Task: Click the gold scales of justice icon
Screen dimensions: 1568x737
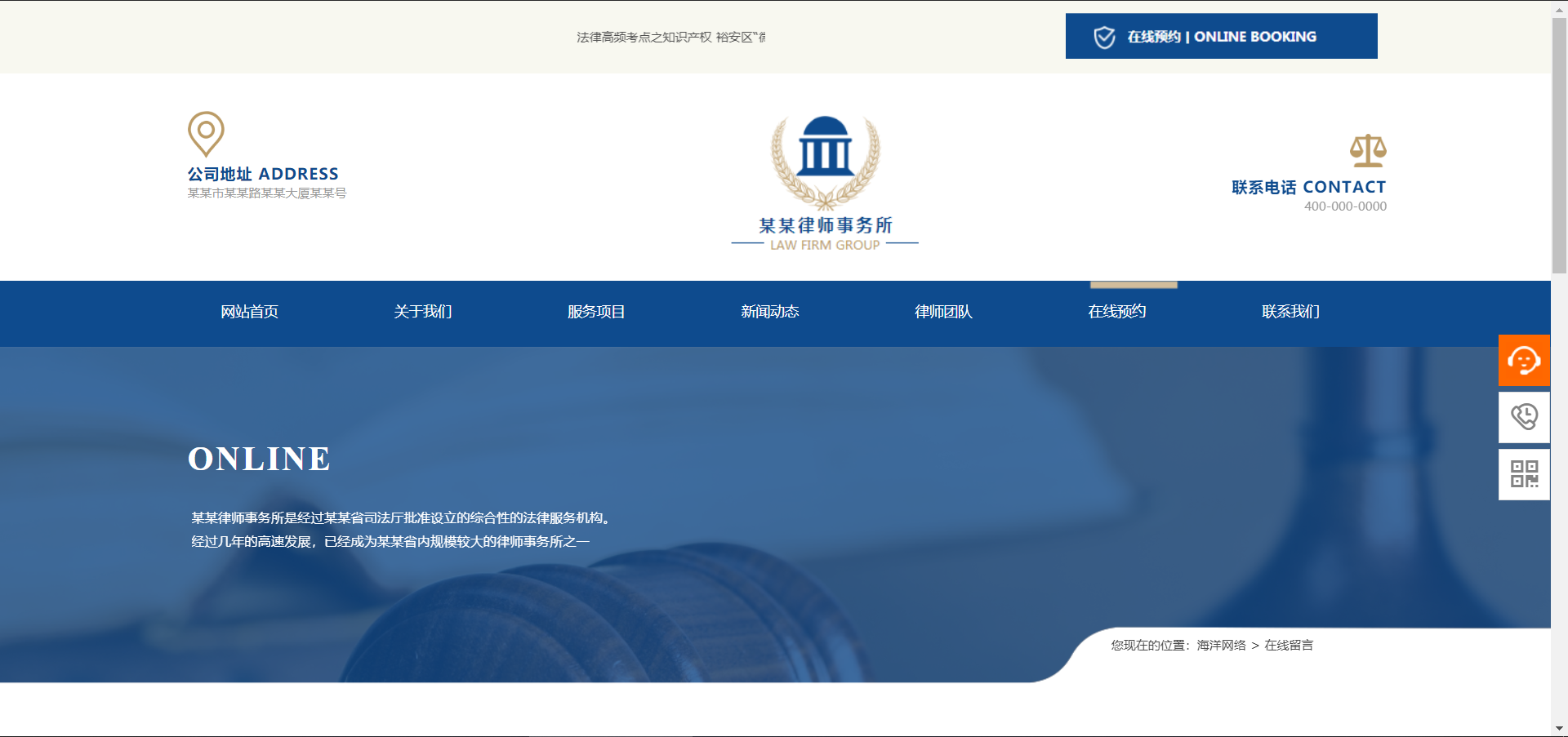Action: click(1368, 151)
